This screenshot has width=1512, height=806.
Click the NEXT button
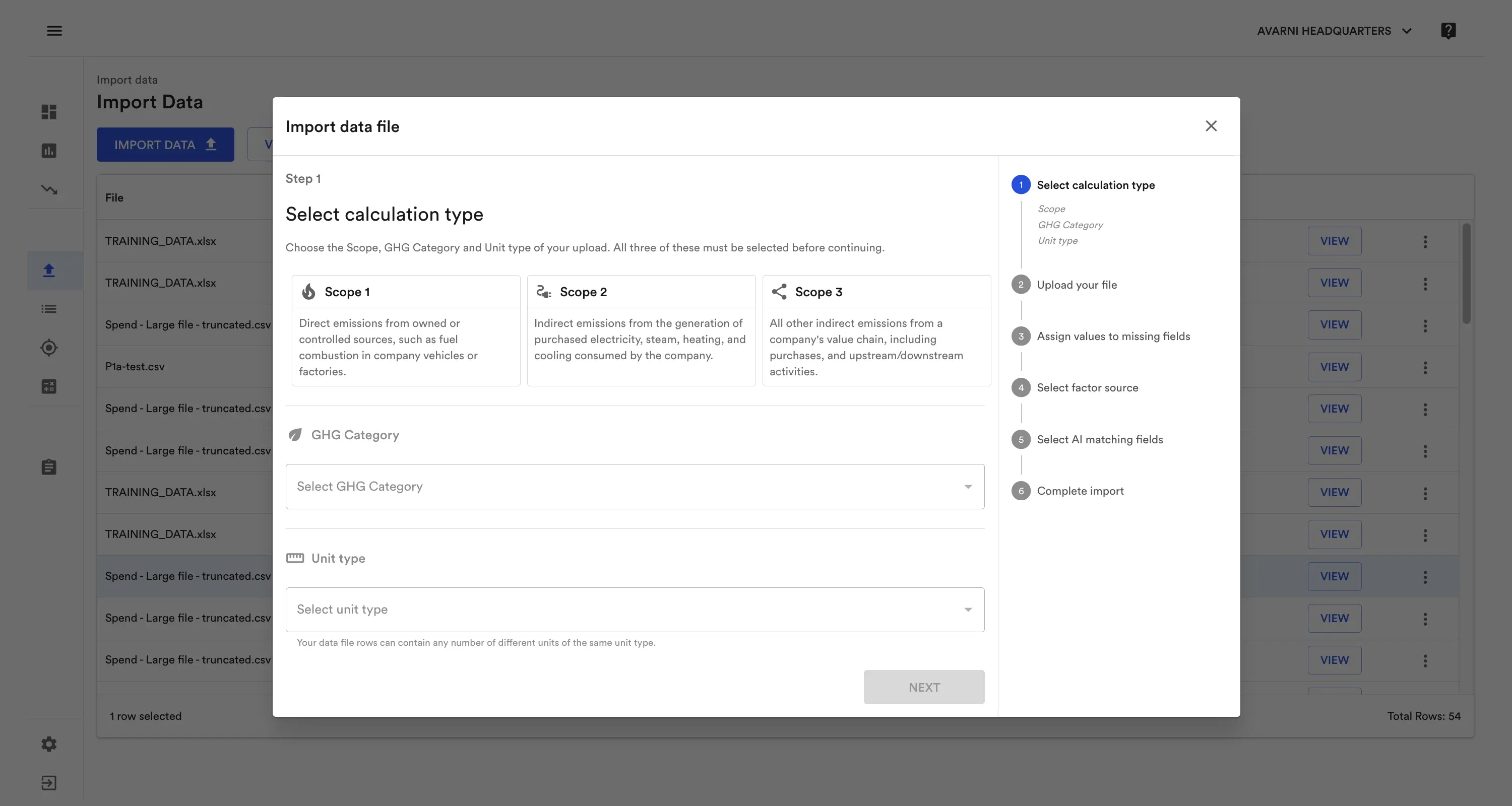coord(924,687)
